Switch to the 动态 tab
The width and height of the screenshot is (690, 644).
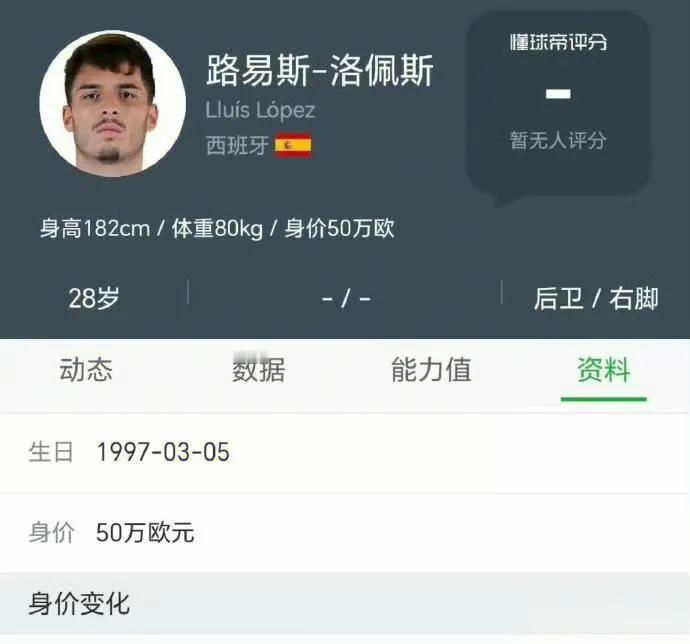point(86,369)
